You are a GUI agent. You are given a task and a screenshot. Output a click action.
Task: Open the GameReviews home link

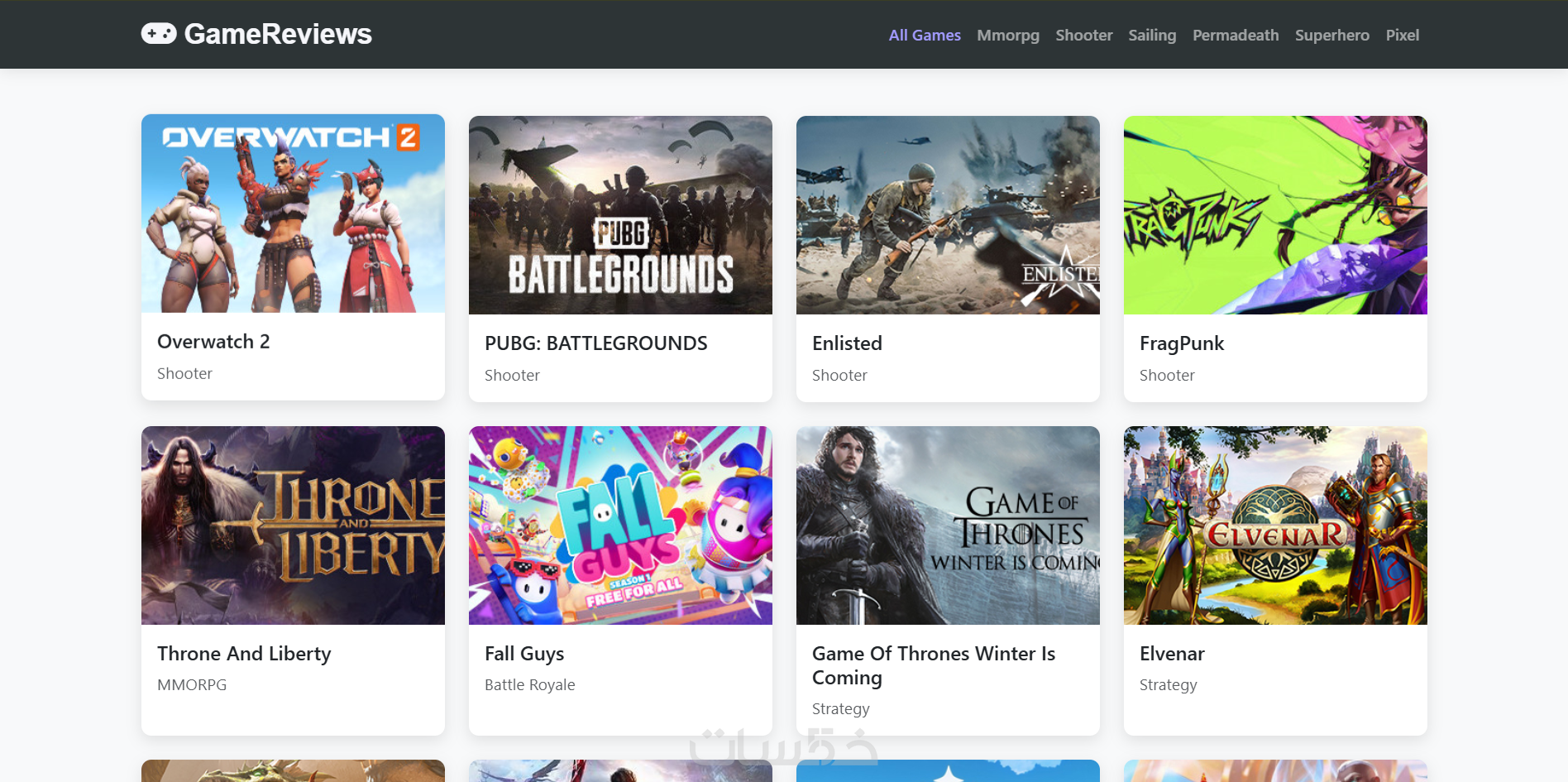(256, 34)
